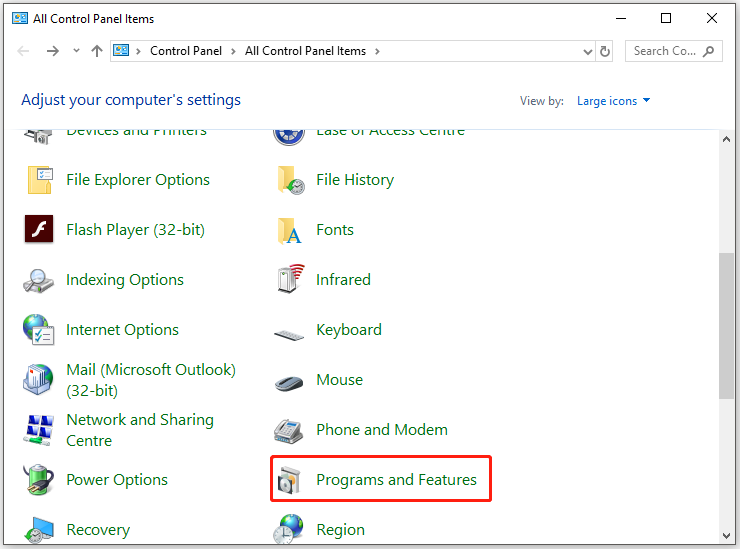Open the Power Options link
Screen dimensions: 740x549
point(117,480)
